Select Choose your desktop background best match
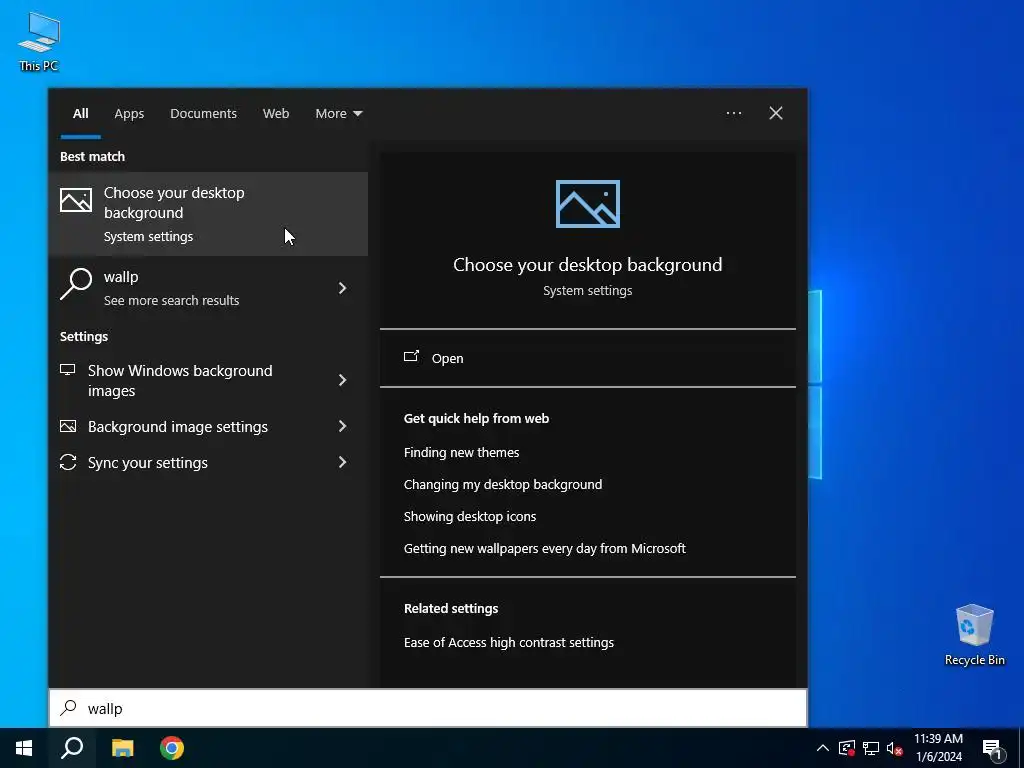The height and width of the screenshot is (768, 1024). 208,214
